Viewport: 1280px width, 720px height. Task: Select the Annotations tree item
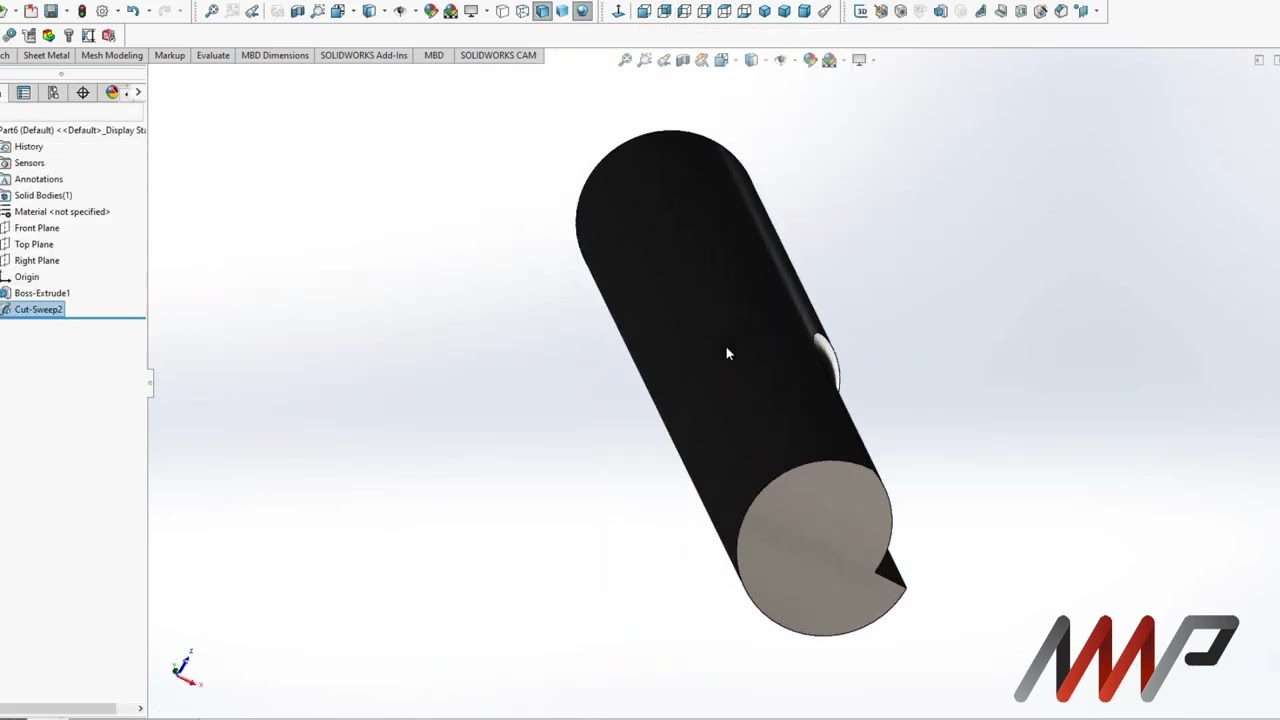[38, 179]
